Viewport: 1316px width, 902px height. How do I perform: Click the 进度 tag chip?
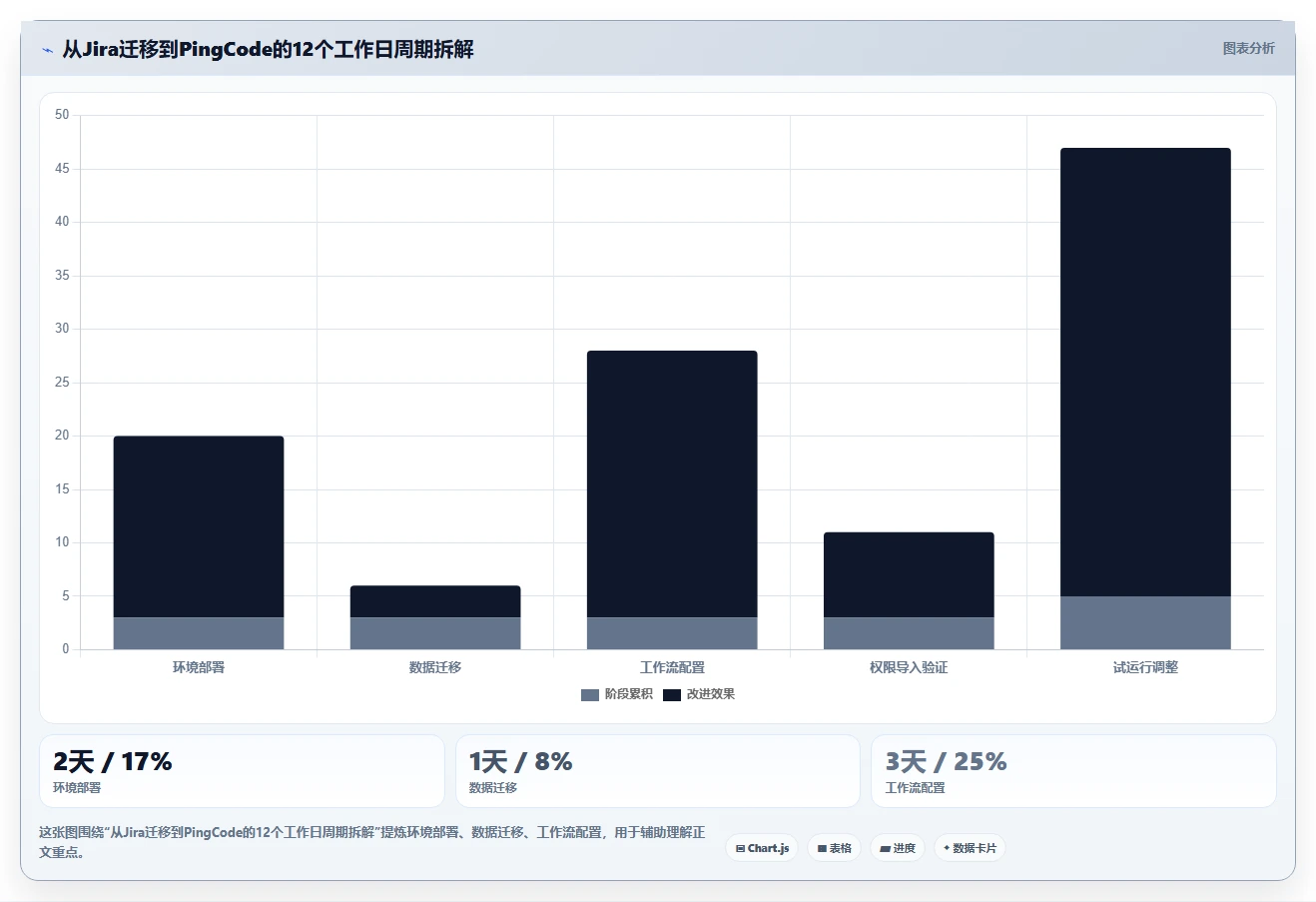click(898, 848)
